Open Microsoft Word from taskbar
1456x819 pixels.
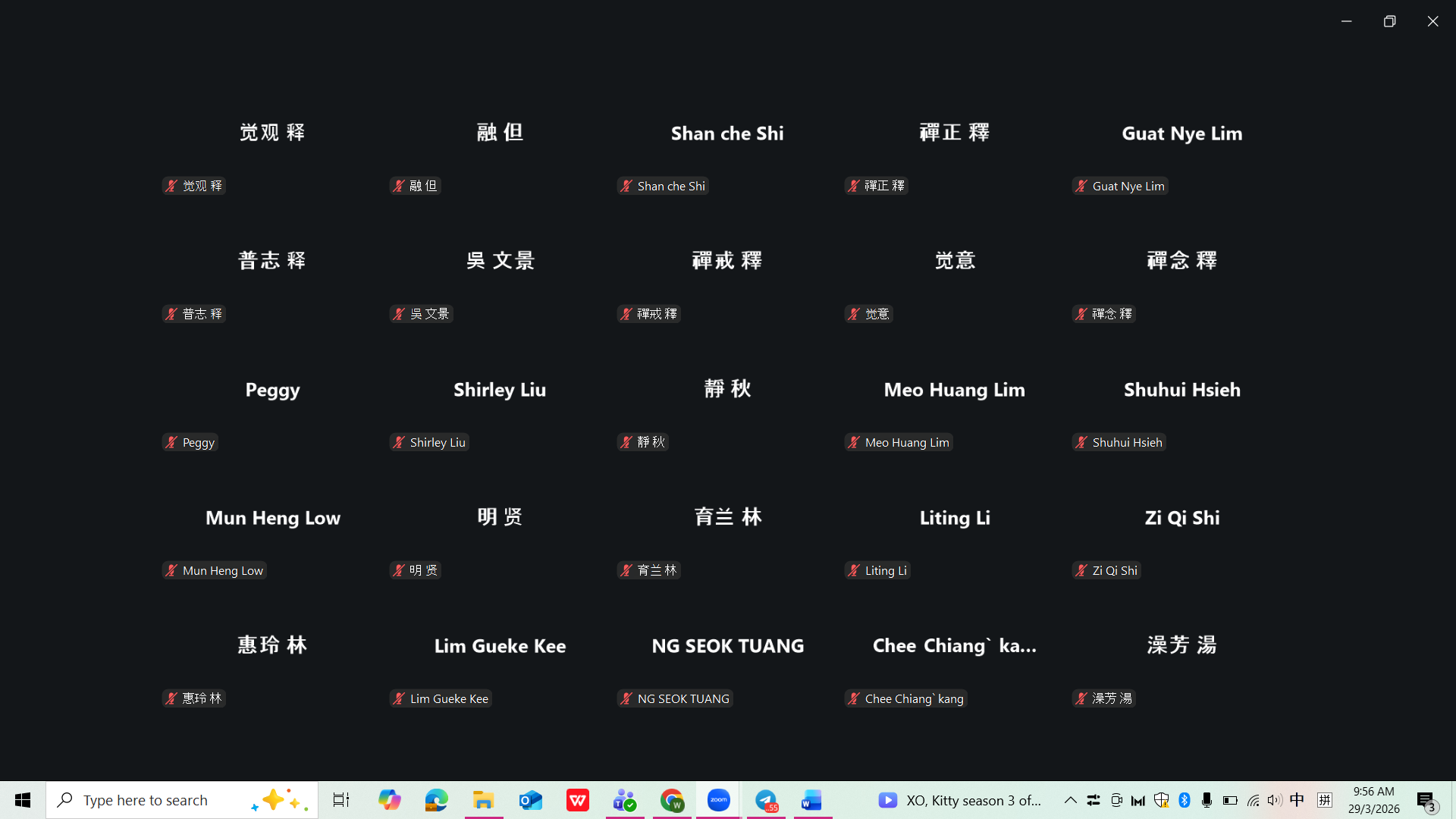tap(812, 800)
